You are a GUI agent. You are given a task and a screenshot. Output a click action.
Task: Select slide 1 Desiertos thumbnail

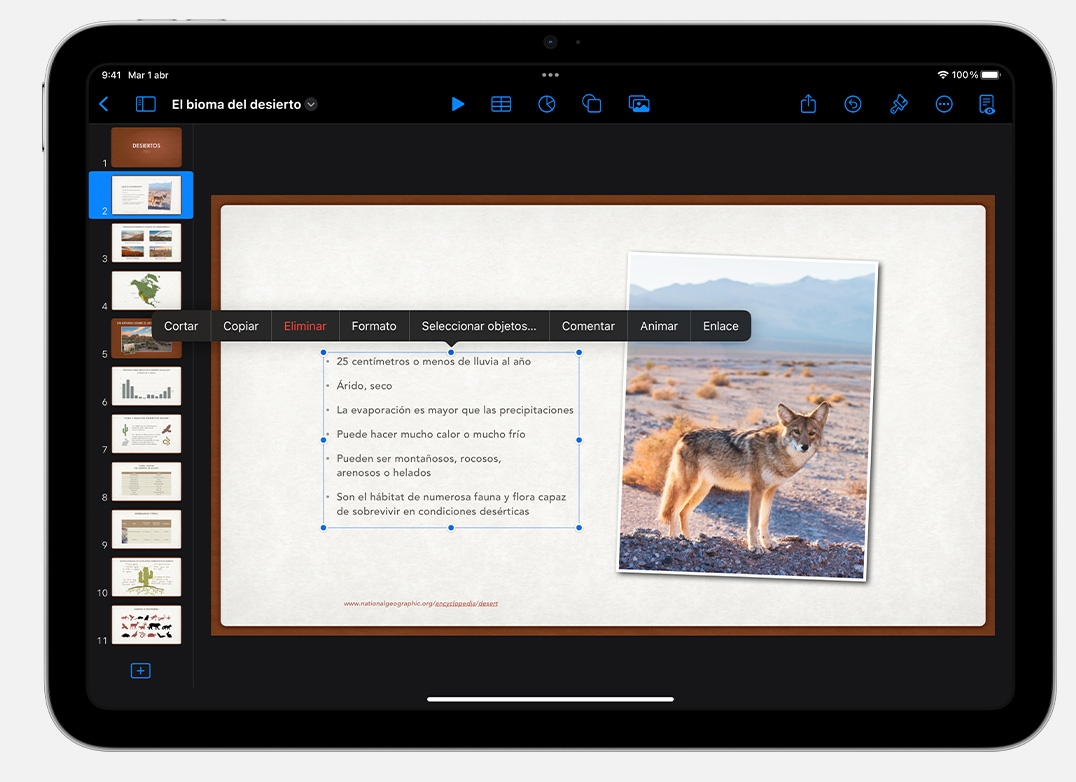point(146,147)
